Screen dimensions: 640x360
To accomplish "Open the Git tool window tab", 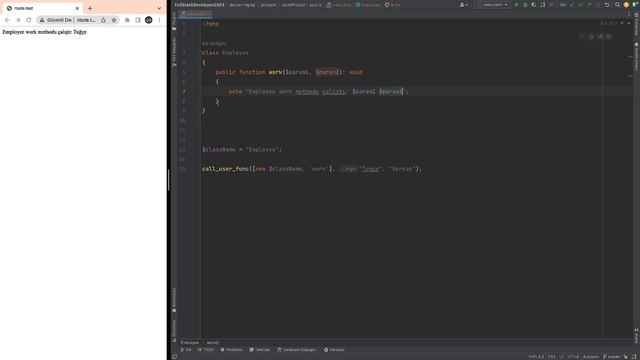I will pos(186,350).
